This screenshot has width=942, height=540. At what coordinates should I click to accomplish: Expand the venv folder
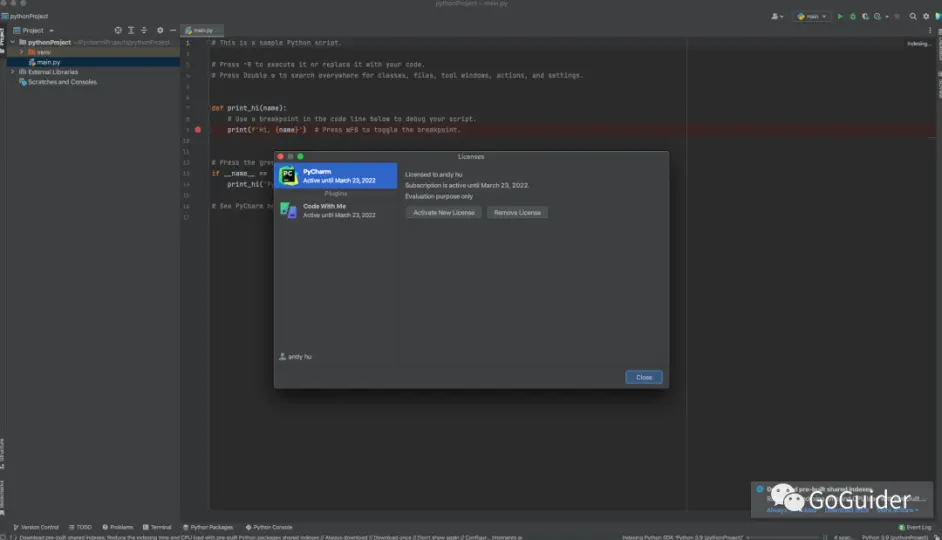pos(22,52)
